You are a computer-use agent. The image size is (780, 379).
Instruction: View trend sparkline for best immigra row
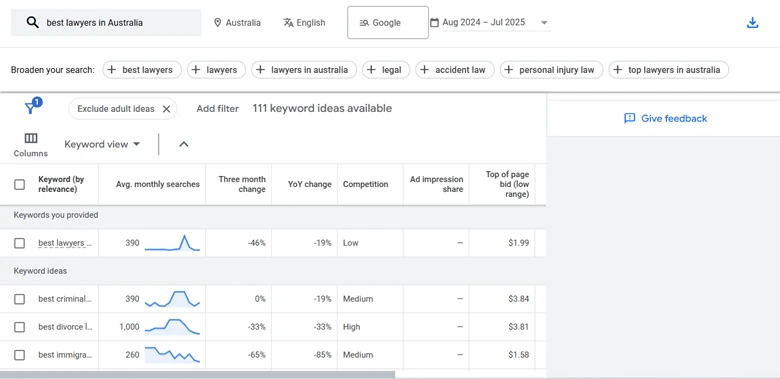[x=172, y=355]
